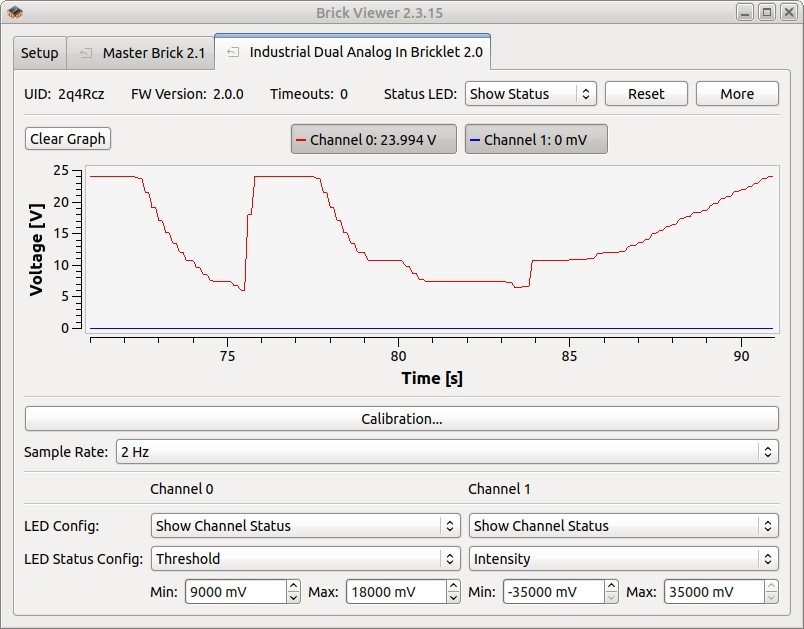804x629 pixels.
Task: Click Channel 0 Min field showing 9000 mV
Action: pos(236,592)
